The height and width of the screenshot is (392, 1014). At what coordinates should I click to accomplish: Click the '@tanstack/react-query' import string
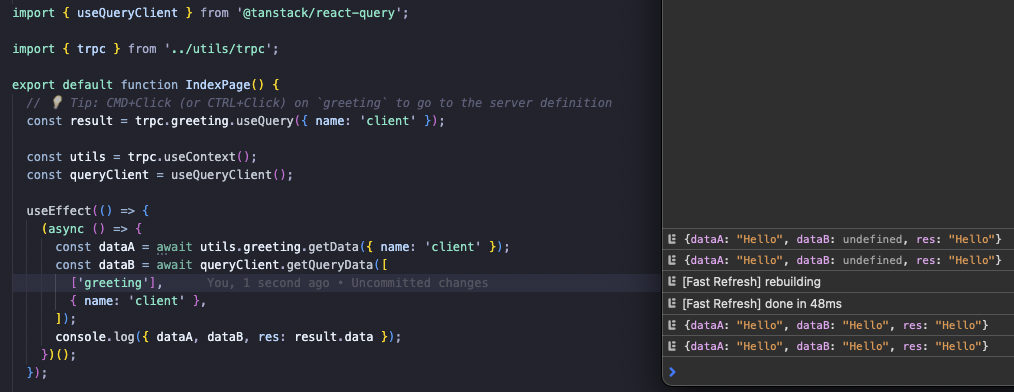pos(319,13)
